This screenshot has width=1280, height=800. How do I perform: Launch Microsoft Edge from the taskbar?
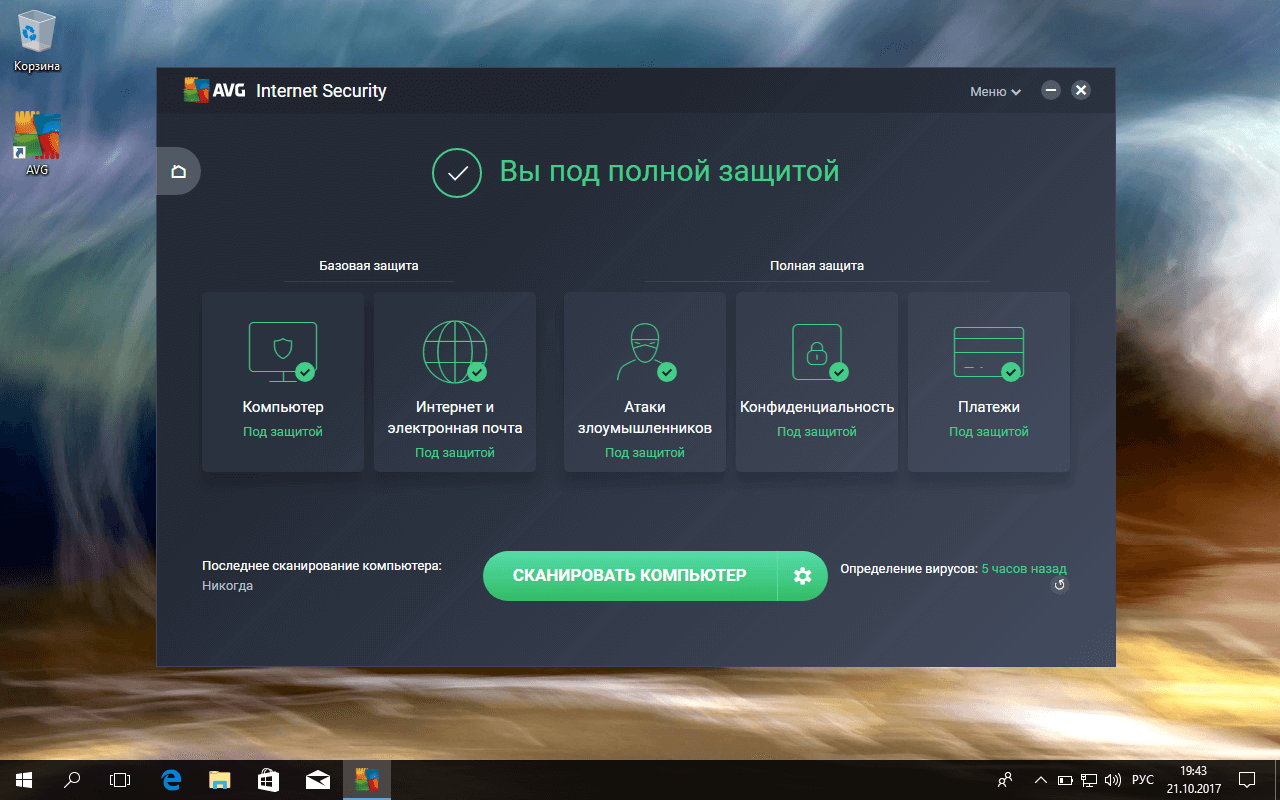(171, 779)
